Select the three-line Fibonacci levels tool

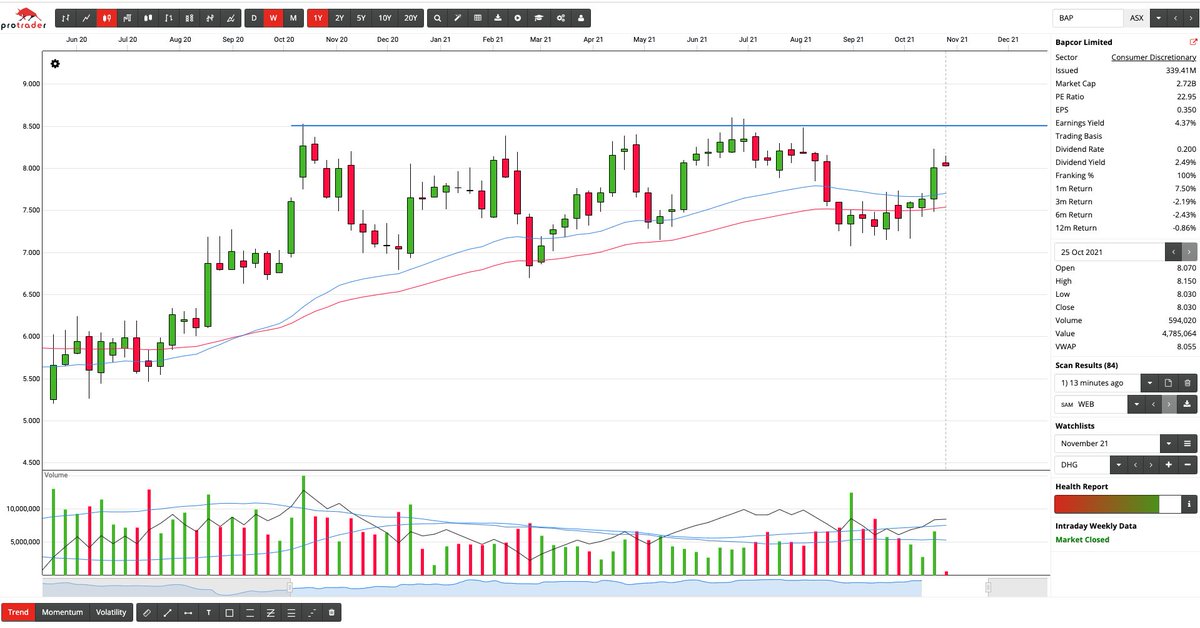click(290, 612)
